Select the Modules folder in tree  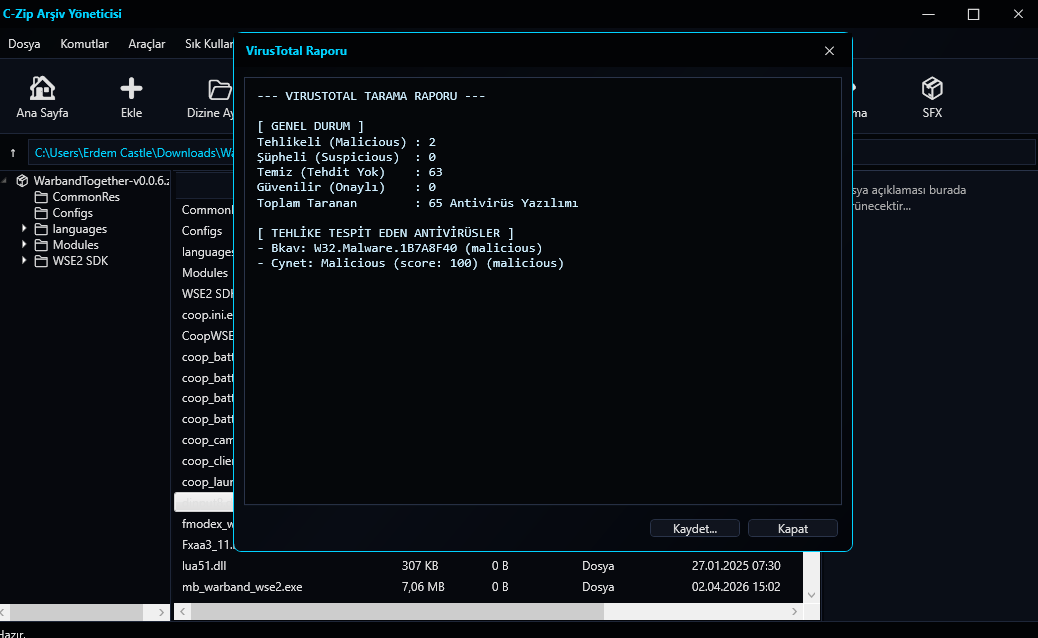click(x=75, y=245)
